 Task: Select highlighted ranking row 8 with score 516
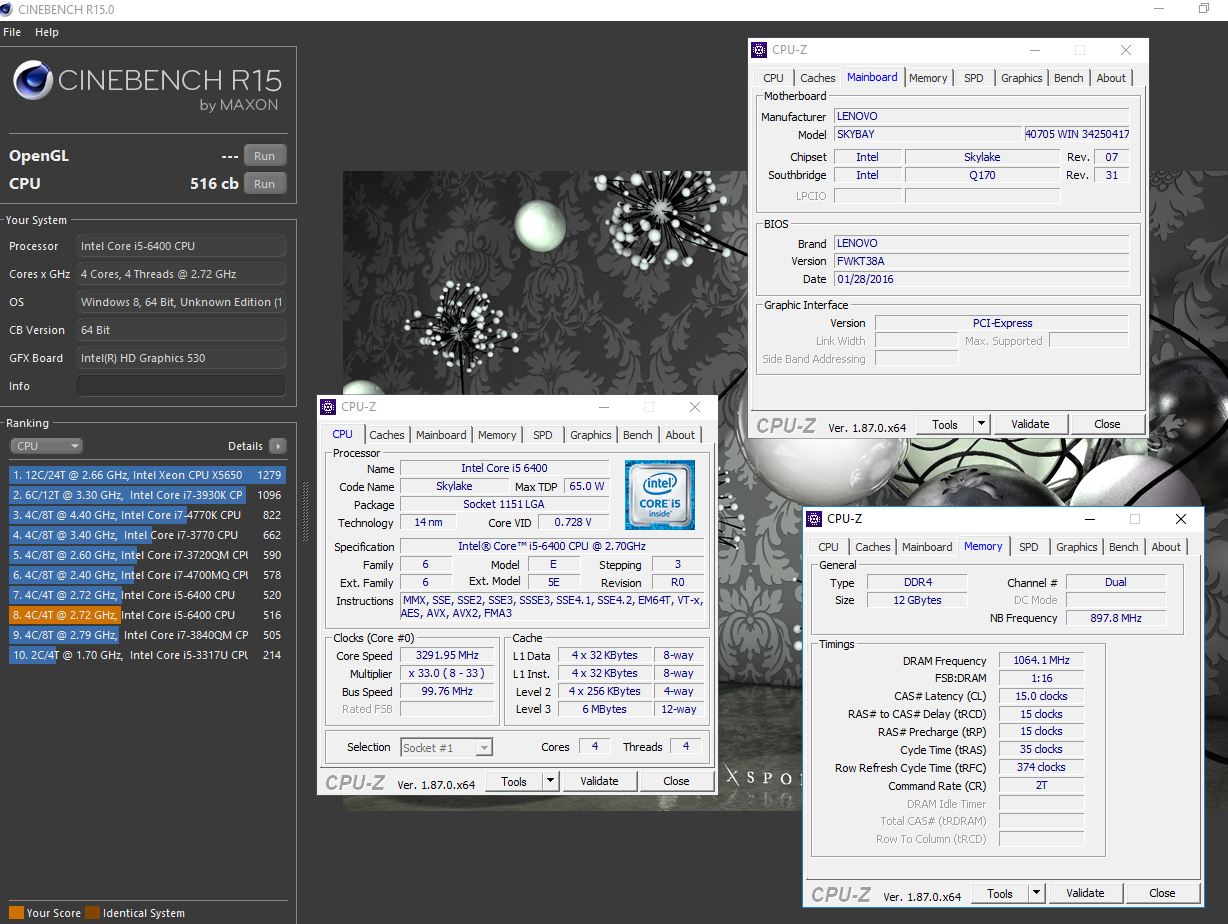148,615
